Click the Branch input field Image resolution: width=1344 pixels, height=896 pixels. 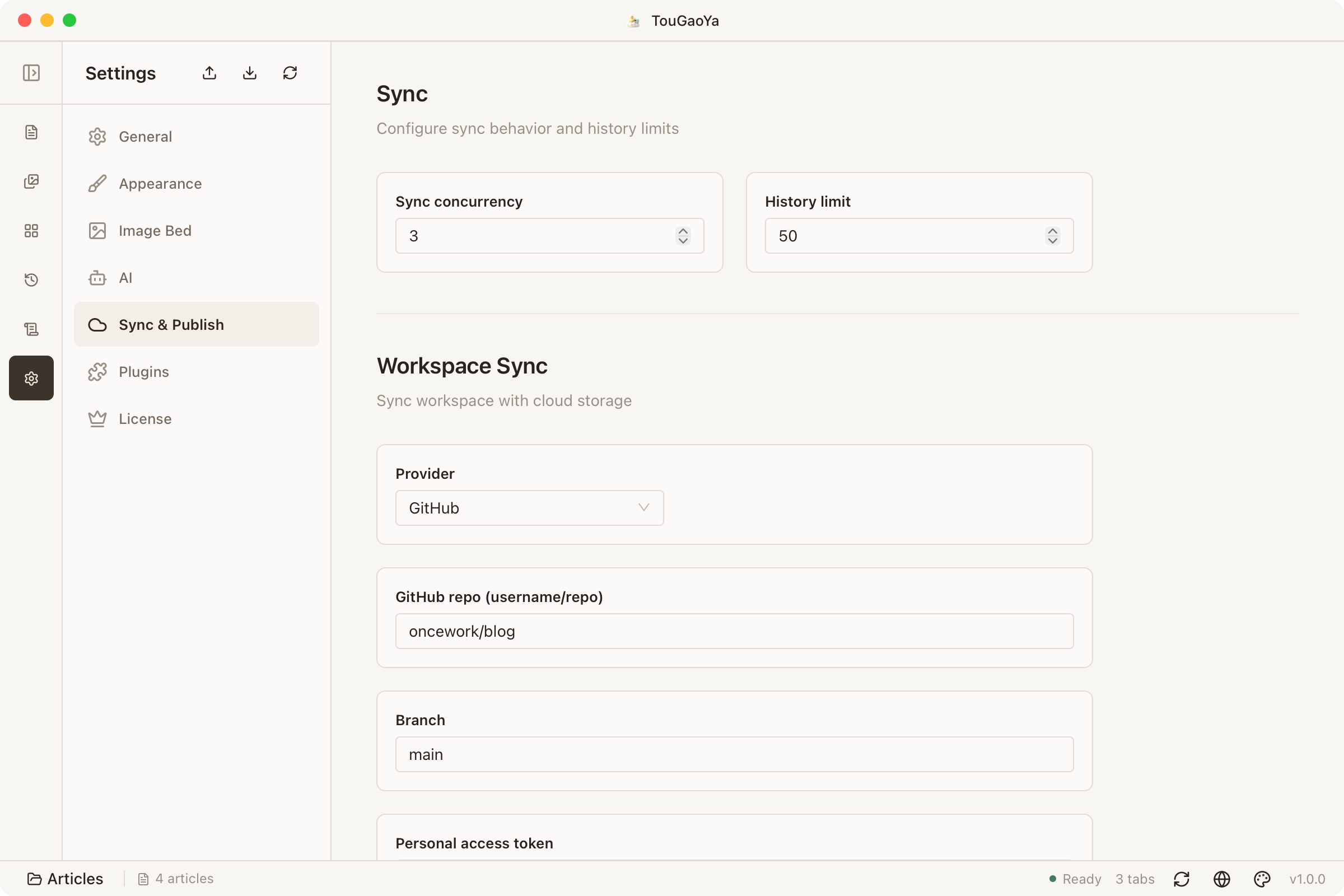tap(734, 754)
